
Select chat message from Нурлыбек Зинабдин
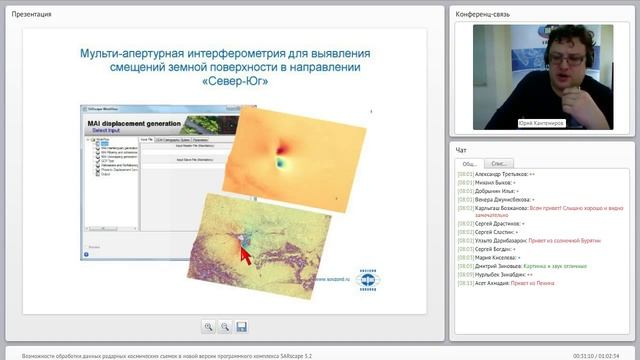point(495,275)
